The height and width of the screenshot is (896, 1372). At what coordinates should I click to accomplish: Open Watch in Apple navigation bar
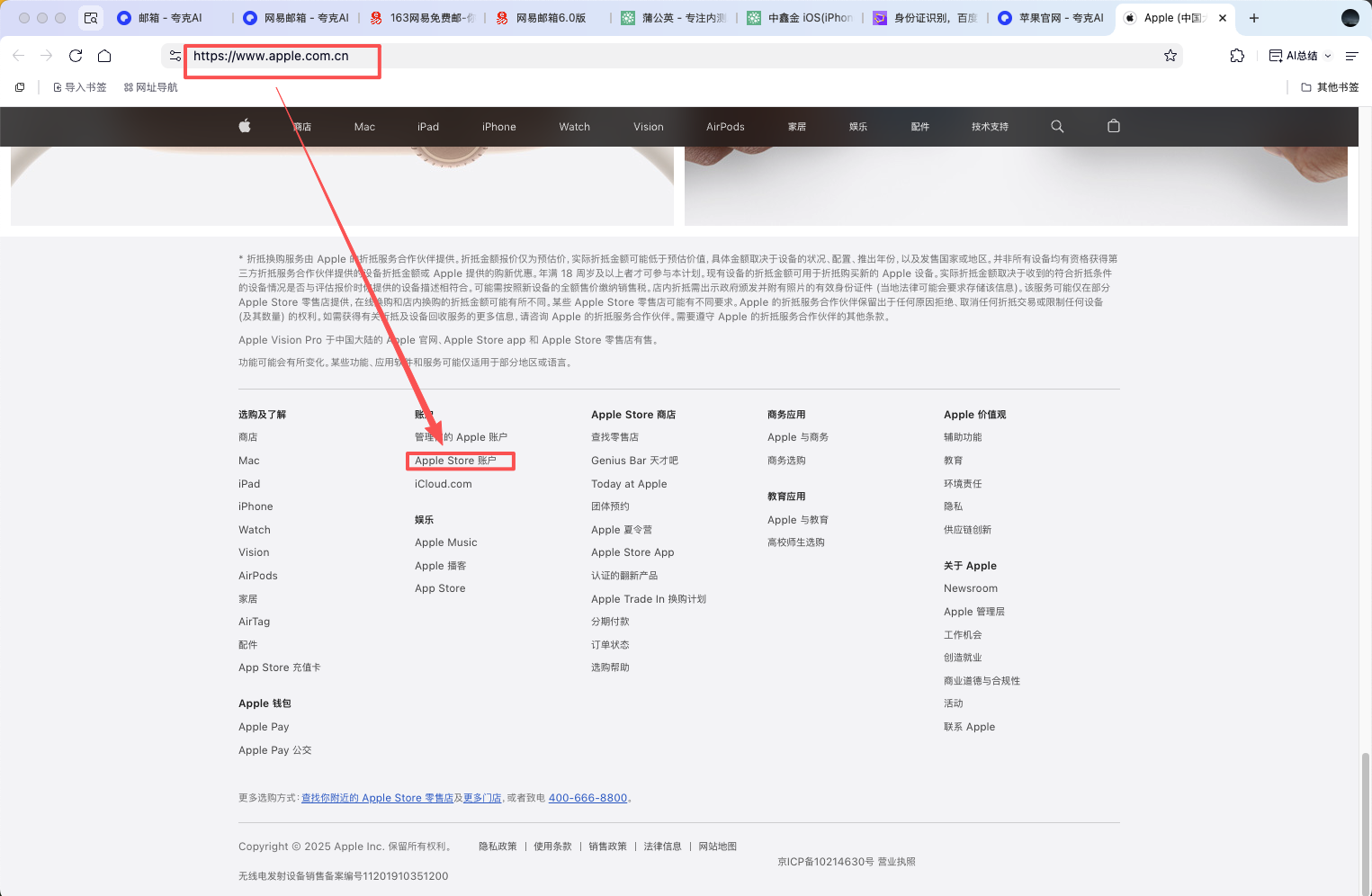click(x=575, y=127)
